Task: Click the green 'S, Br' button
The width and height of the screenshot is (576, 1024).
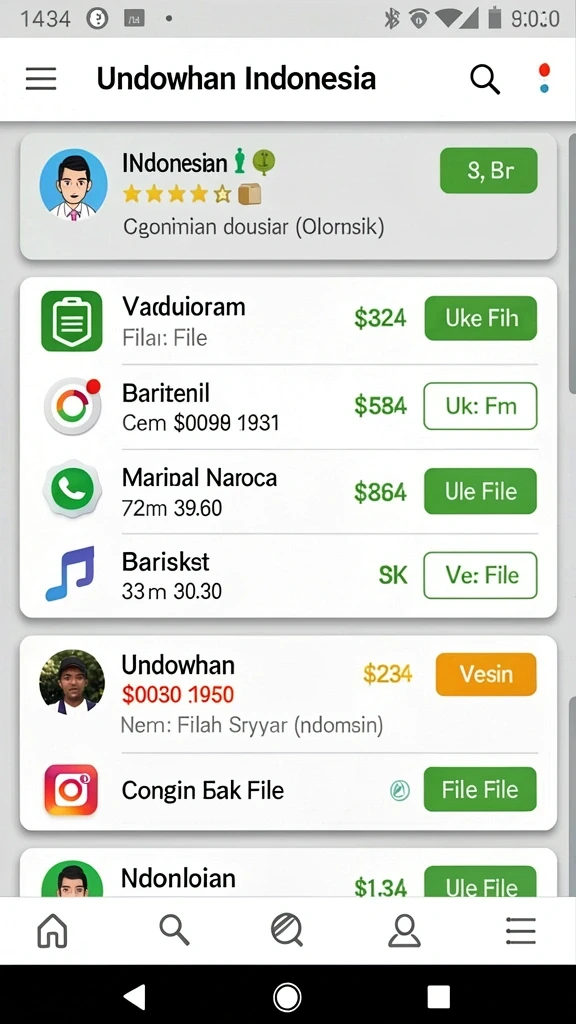Action: [x=488, y=170]
